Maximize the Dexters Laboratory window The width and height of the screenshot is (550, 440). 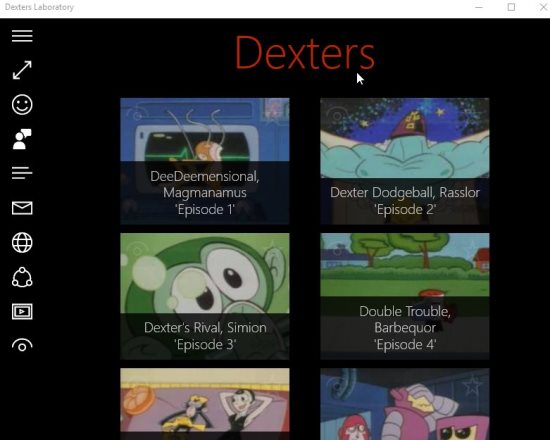click(x=511, y=7)
